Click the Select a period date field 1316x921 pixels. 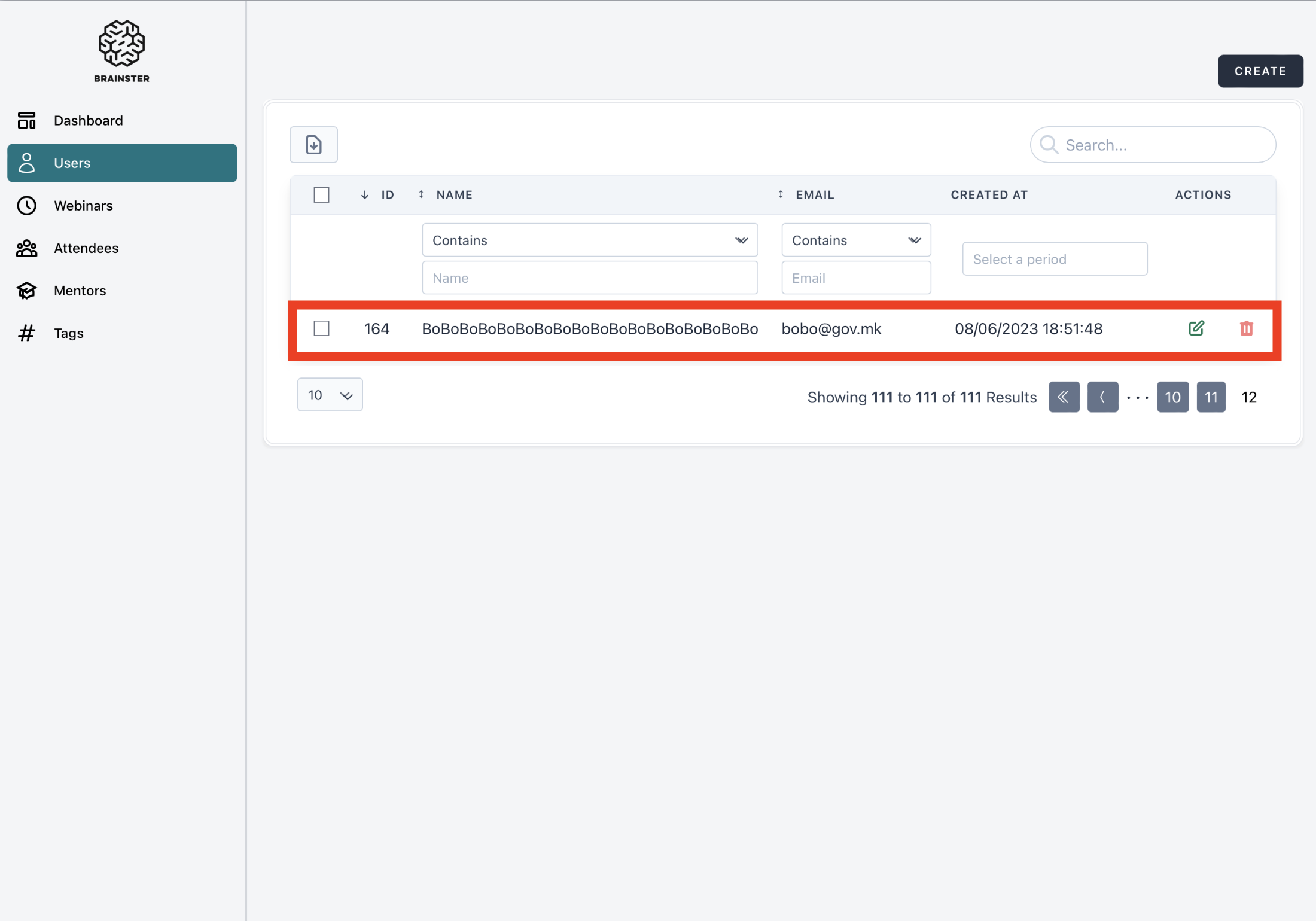[x=1054, y=259]
